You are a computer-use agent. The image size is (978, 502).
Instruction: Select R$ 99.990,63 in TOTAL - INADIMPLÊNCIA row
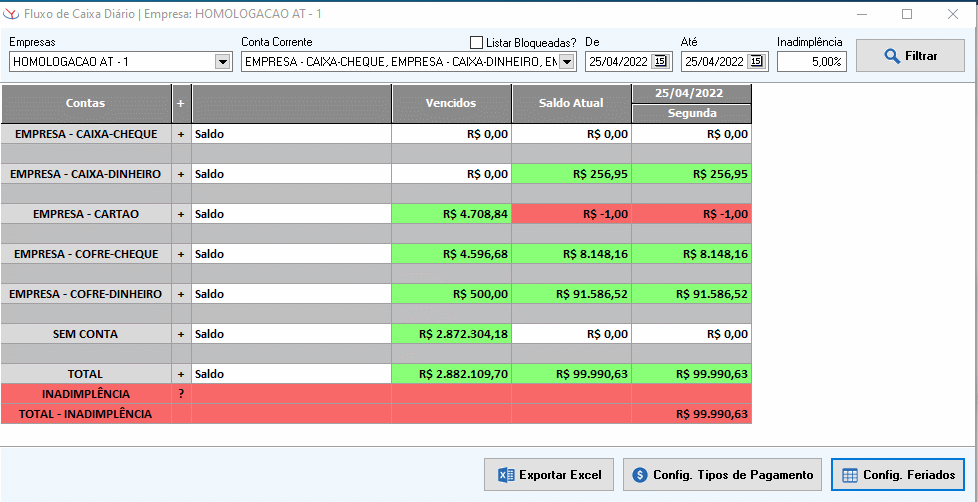(x=692, y=414)
